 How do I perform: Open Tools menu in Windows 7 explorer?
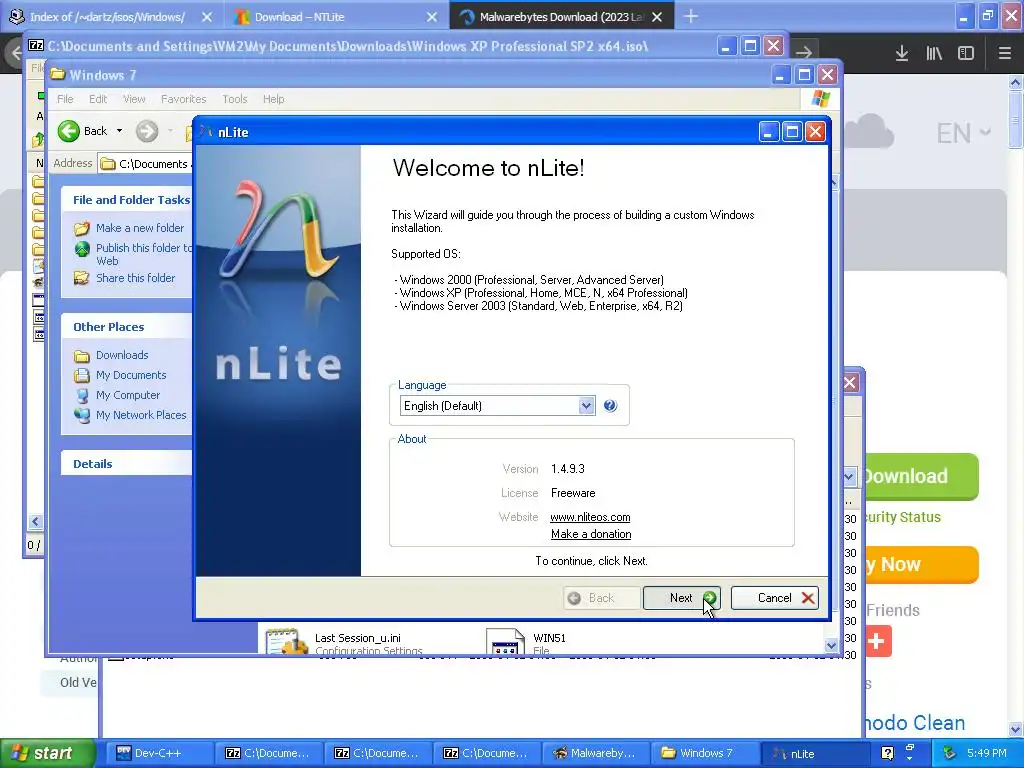pos(234,99)
